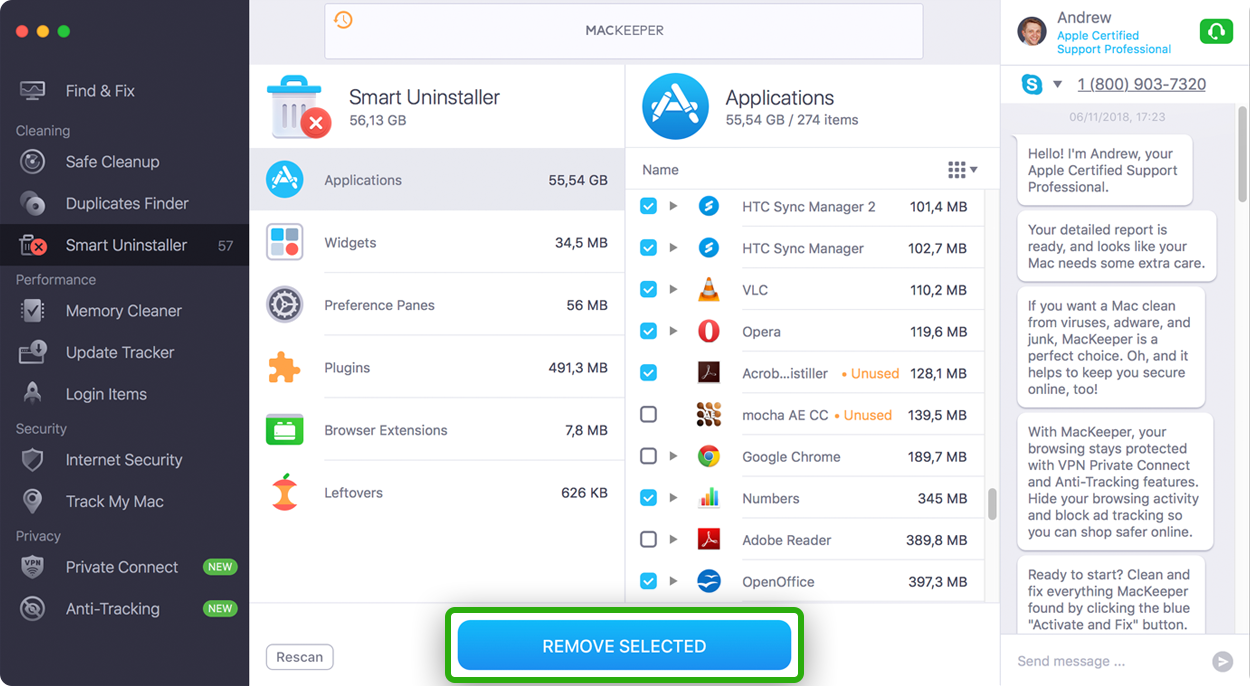
Task: Click the mocha AE CC app icon
Action: click(x=709, y=414)
